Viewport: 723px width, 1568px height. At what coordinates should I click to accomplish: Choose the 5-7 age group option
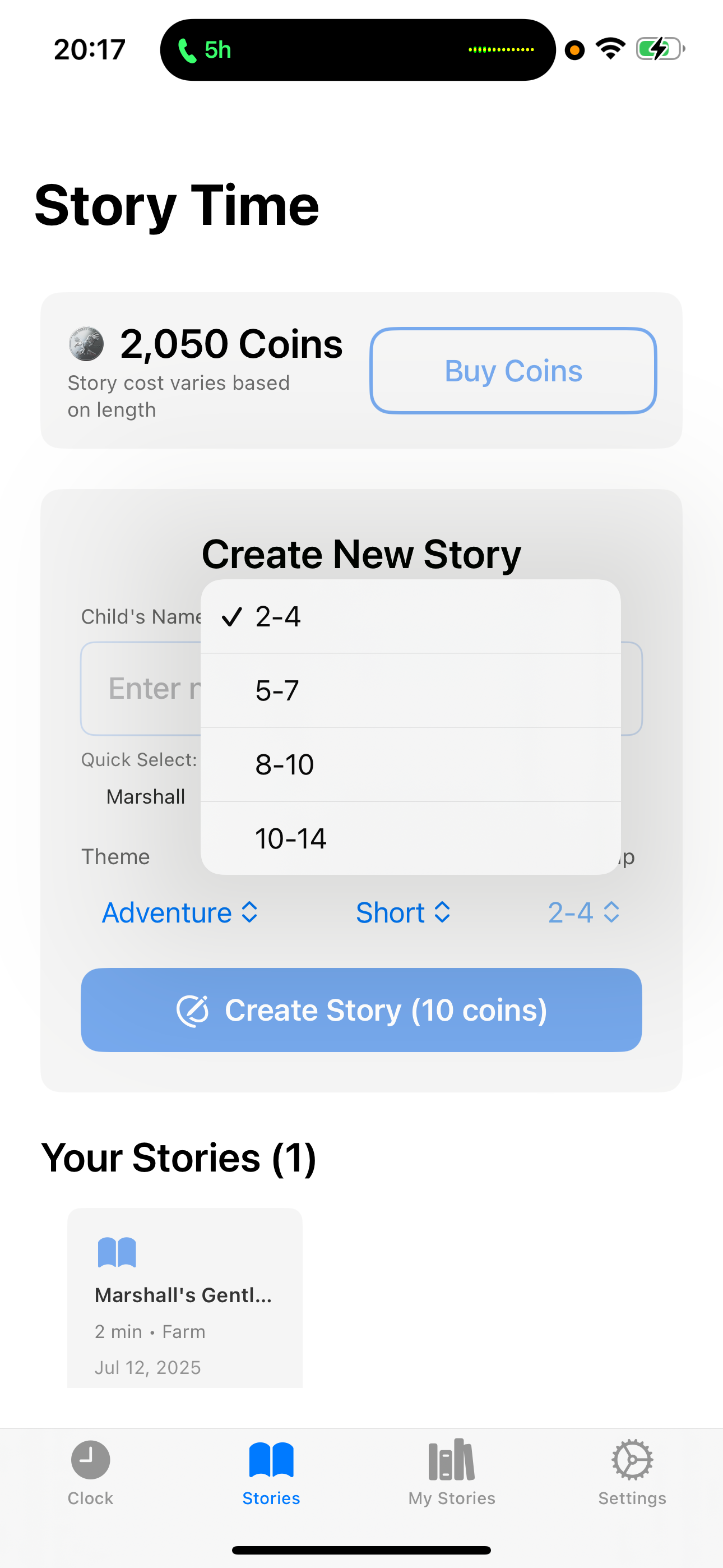pos(411,690)
